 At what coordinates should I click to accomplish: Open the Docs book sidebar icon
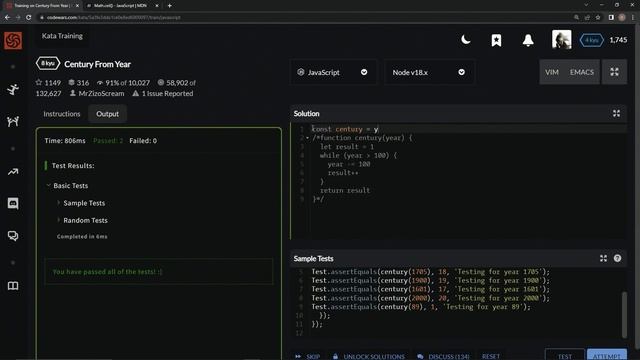click(x=13, y=286)
